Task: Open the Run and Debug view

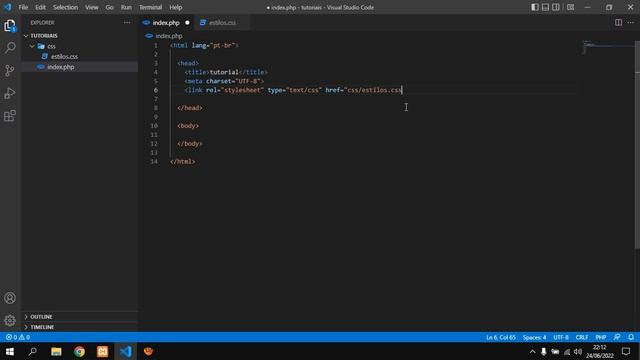Action: (x=10, y=93)
